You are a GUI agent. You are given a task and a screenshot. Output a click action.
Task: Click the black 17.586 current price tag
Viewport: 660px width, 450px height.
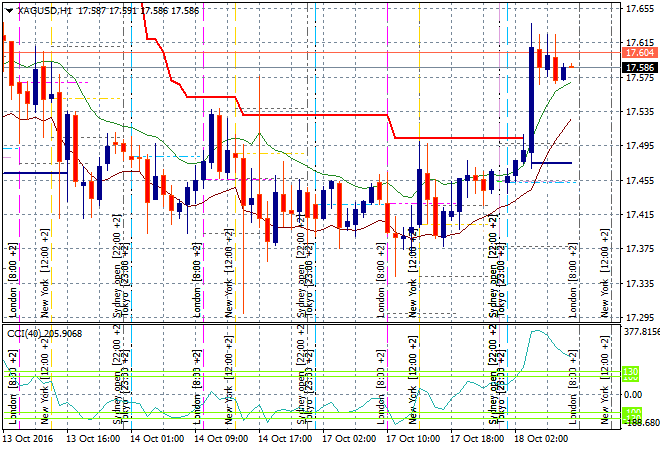click(637, 68)
